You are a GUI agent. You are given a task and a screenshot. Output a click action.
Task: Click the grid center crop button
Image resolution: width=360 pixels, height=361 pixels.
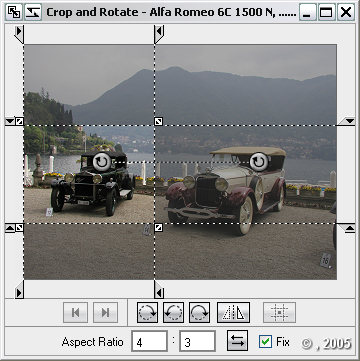pyautogui.click(x=279, y=313)
